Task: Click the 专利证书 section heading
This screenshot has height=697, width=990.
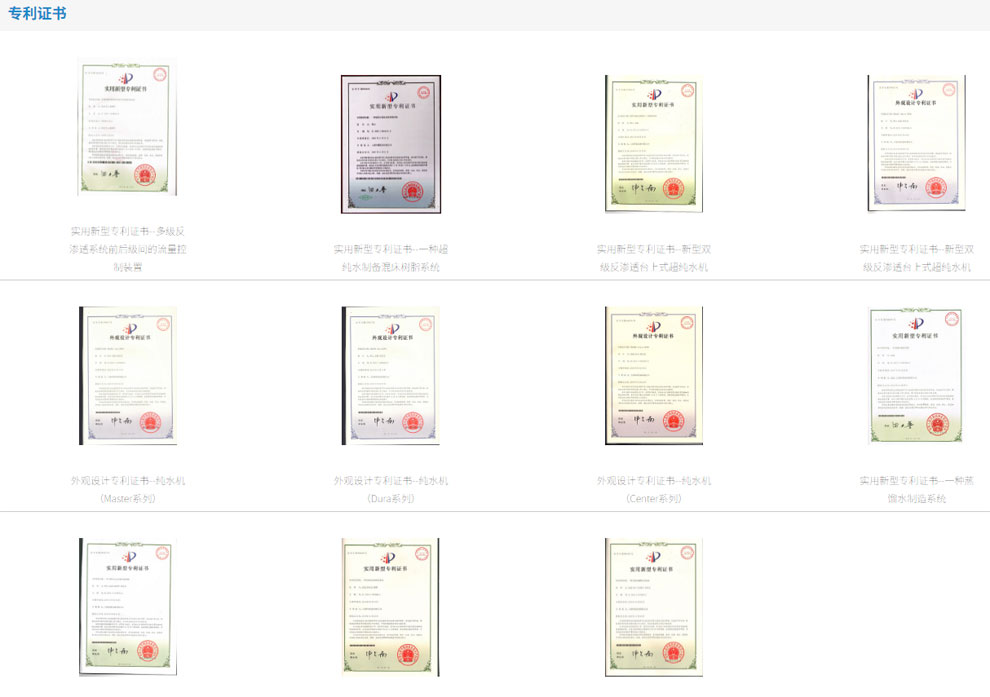Action: point(38,13)
